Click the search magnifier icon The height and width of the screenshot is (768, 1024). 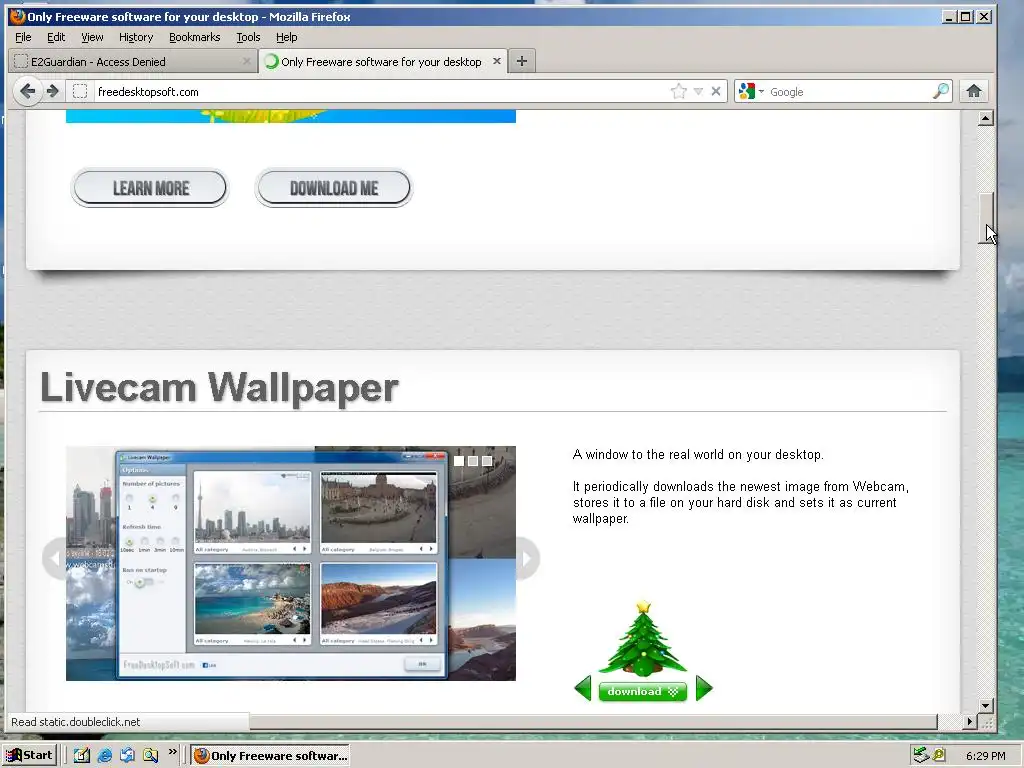point(940,91)
